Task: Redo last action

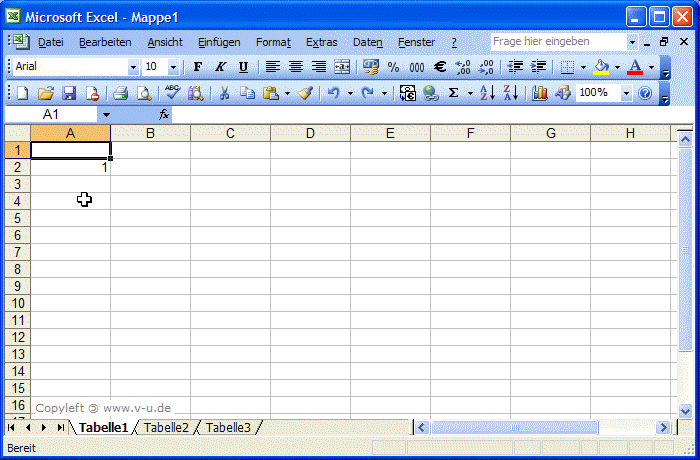Action: click(x=367, y=93)
